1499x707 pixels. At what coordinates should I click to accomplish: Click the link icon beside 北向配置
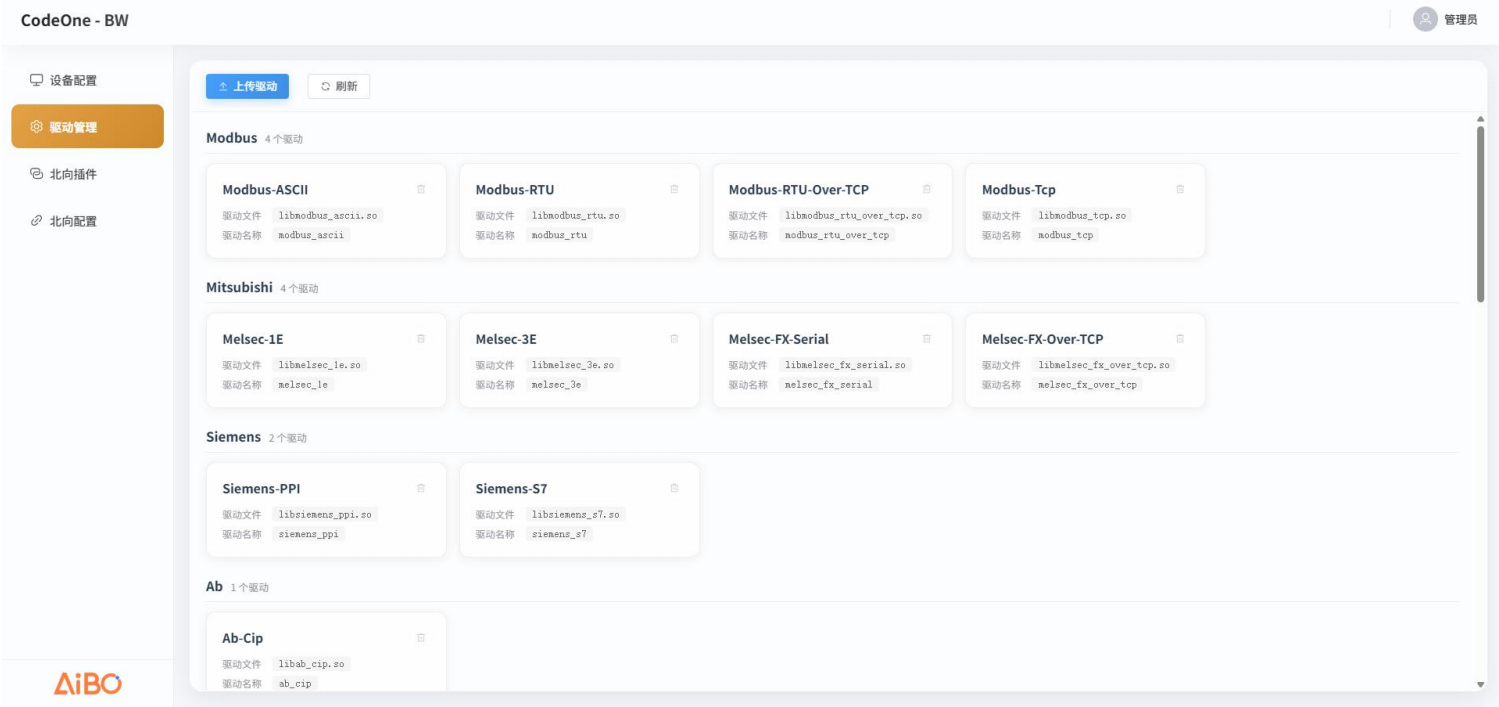tap(36, 221)
